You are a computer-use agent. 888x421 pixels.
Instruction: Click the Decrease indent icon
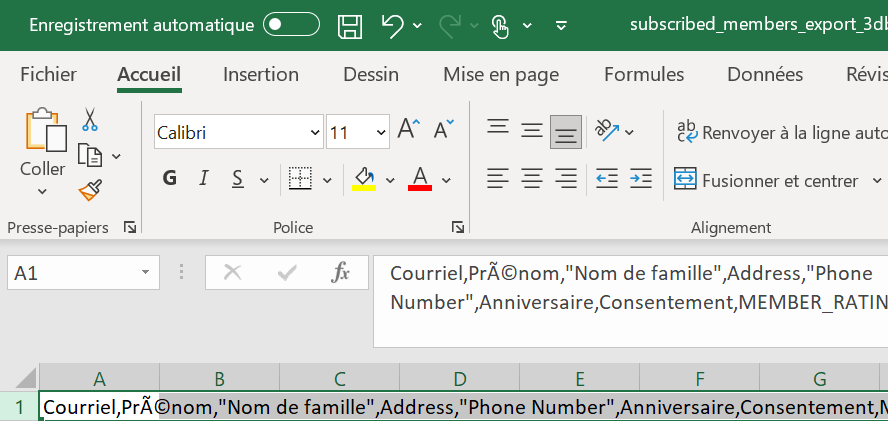click(607, 179)
